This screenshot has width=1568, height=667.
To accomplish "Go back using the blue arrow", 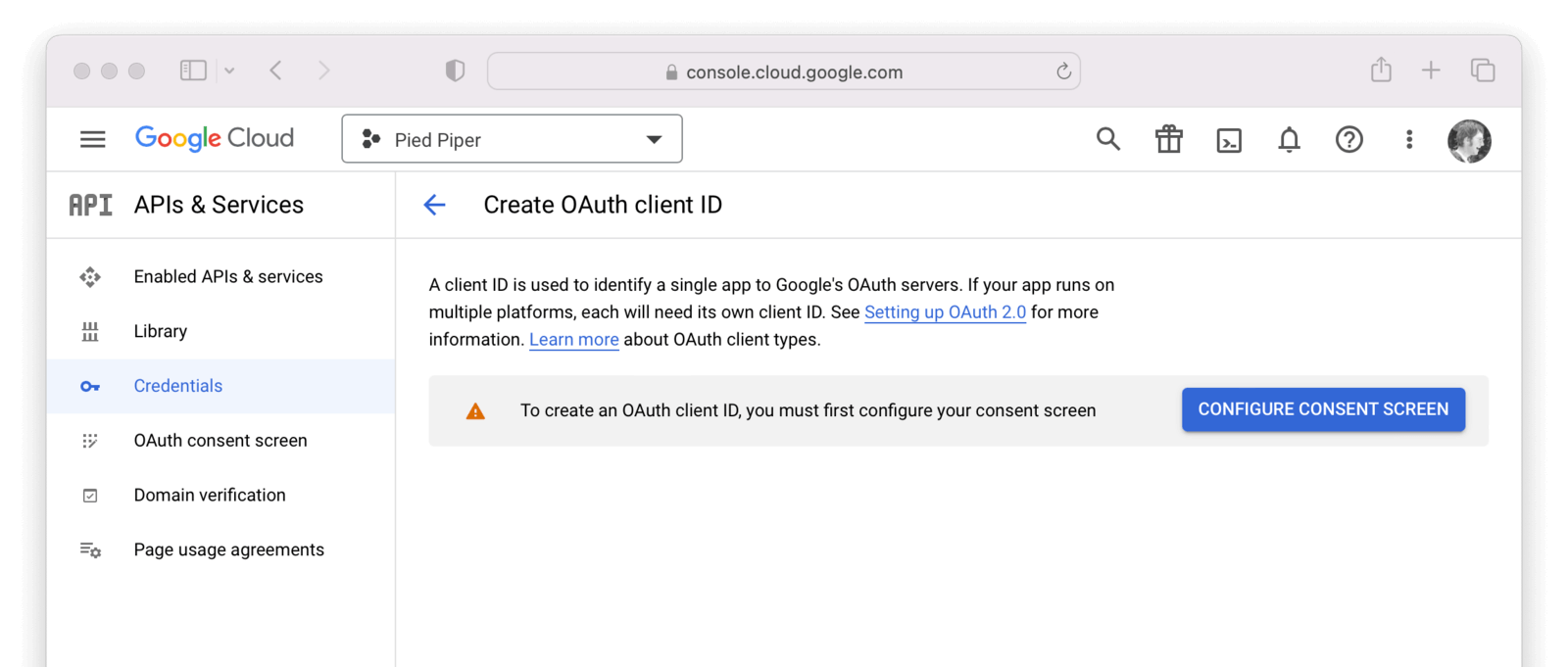I will click(434, 205).
